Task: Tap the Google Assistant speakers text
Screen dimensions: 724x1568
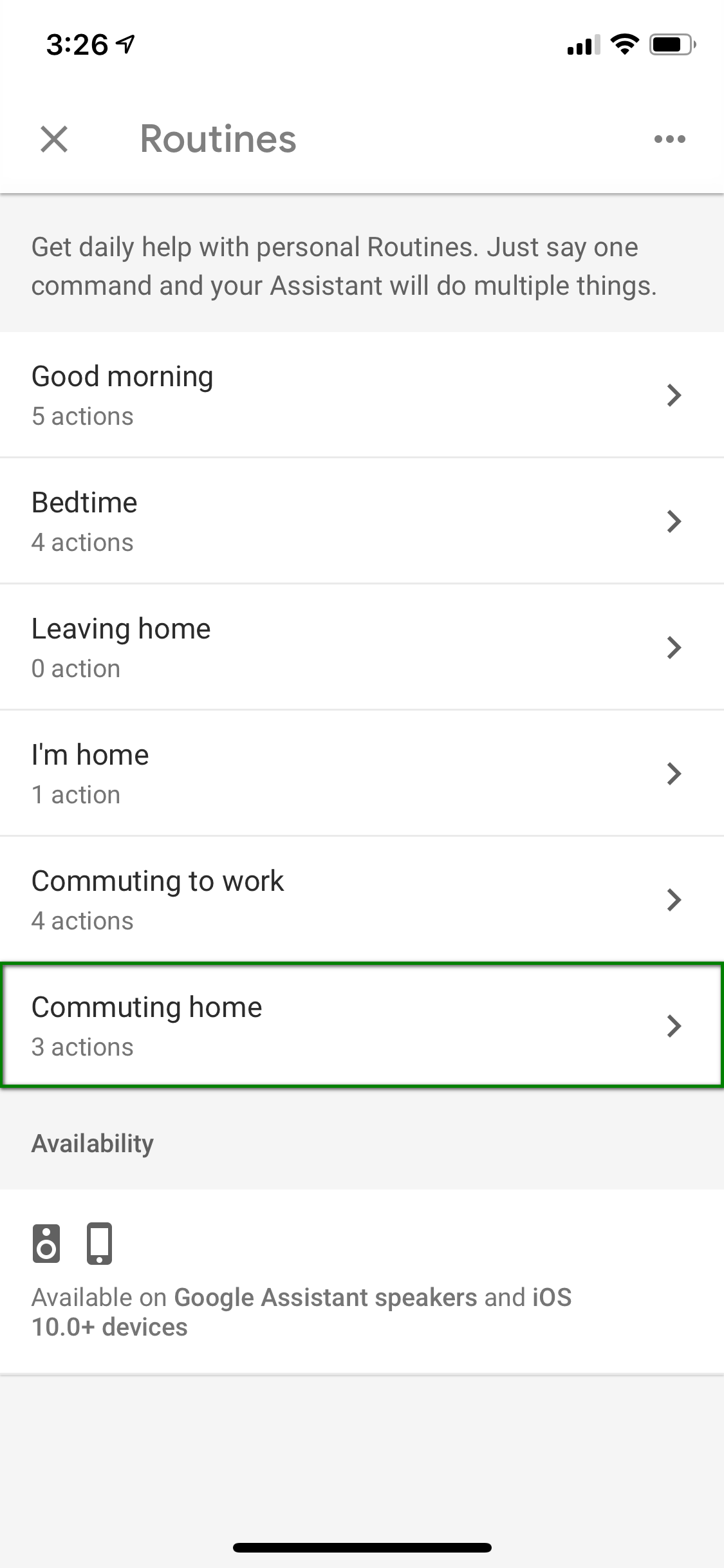Action: click(325, 1296)
